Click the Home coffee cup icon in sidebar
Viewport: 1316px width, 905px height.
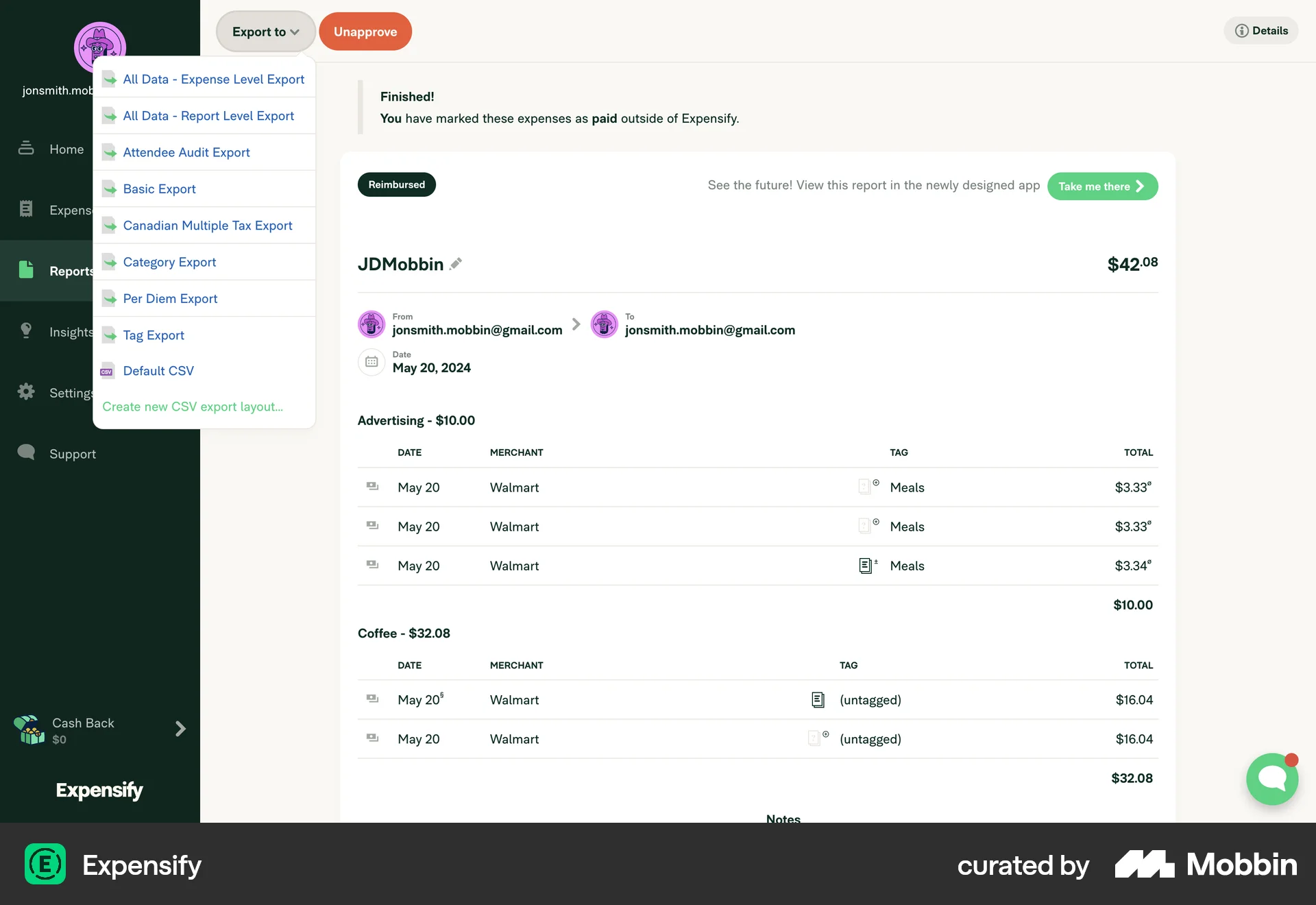(26, 148)
